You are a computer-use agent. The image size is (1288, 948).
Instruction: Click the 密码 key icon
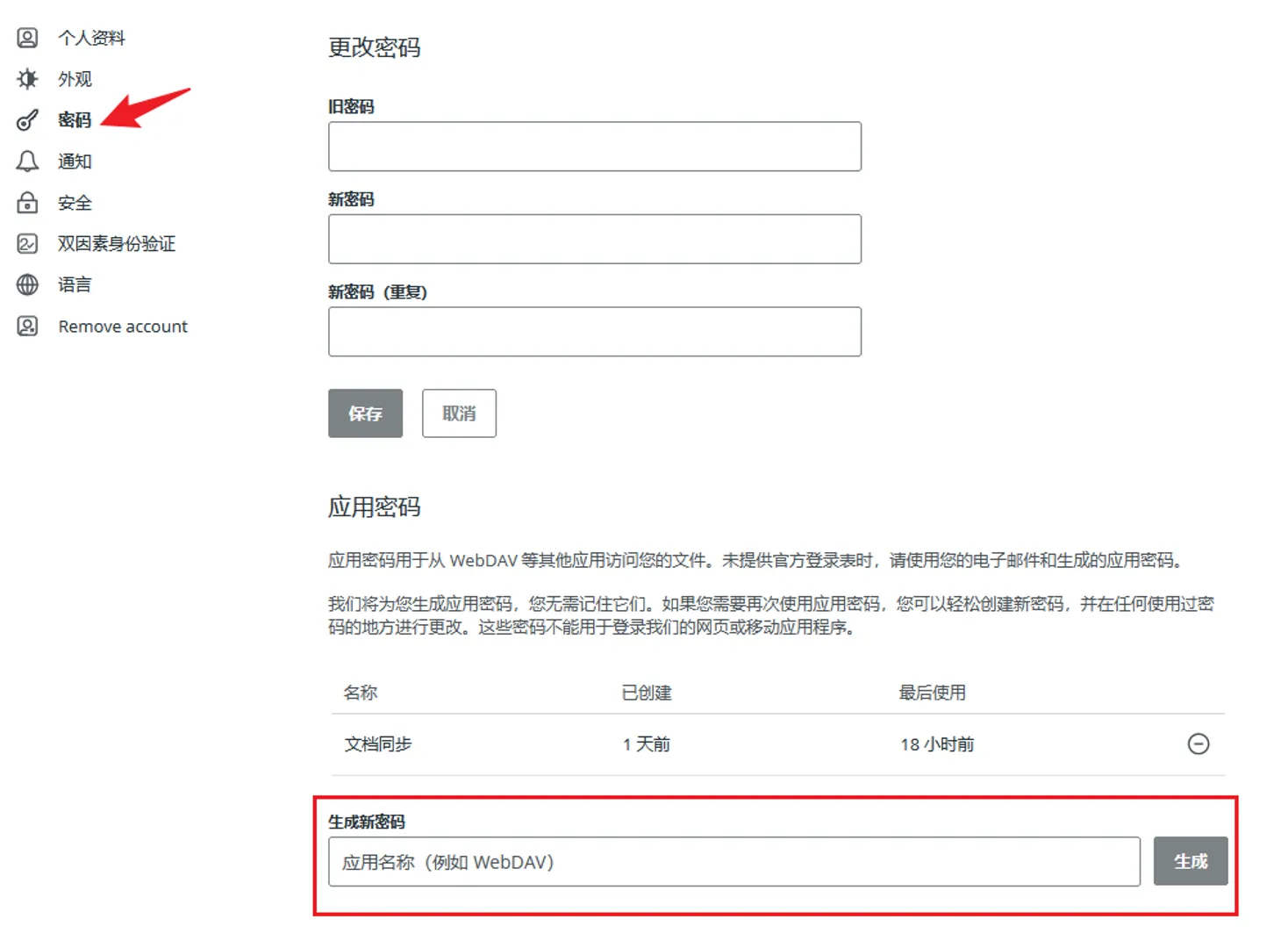click(x=27, y=120)
